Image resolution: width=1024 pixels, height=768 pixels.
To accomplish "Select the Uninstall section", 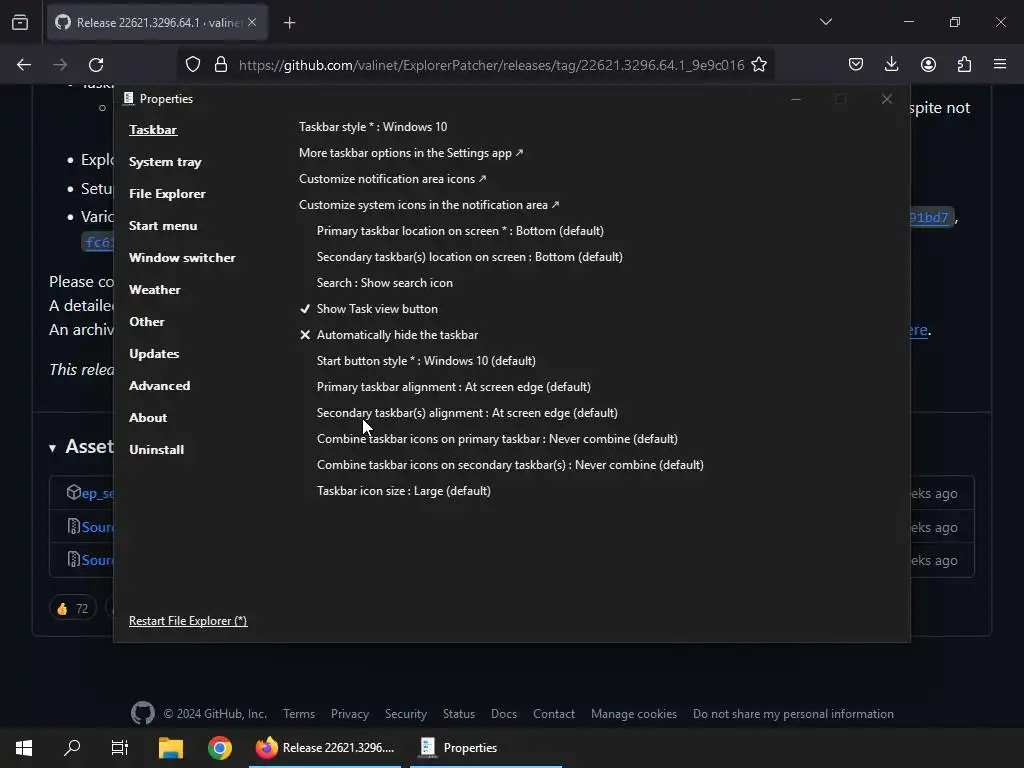I will pos(157,450).
